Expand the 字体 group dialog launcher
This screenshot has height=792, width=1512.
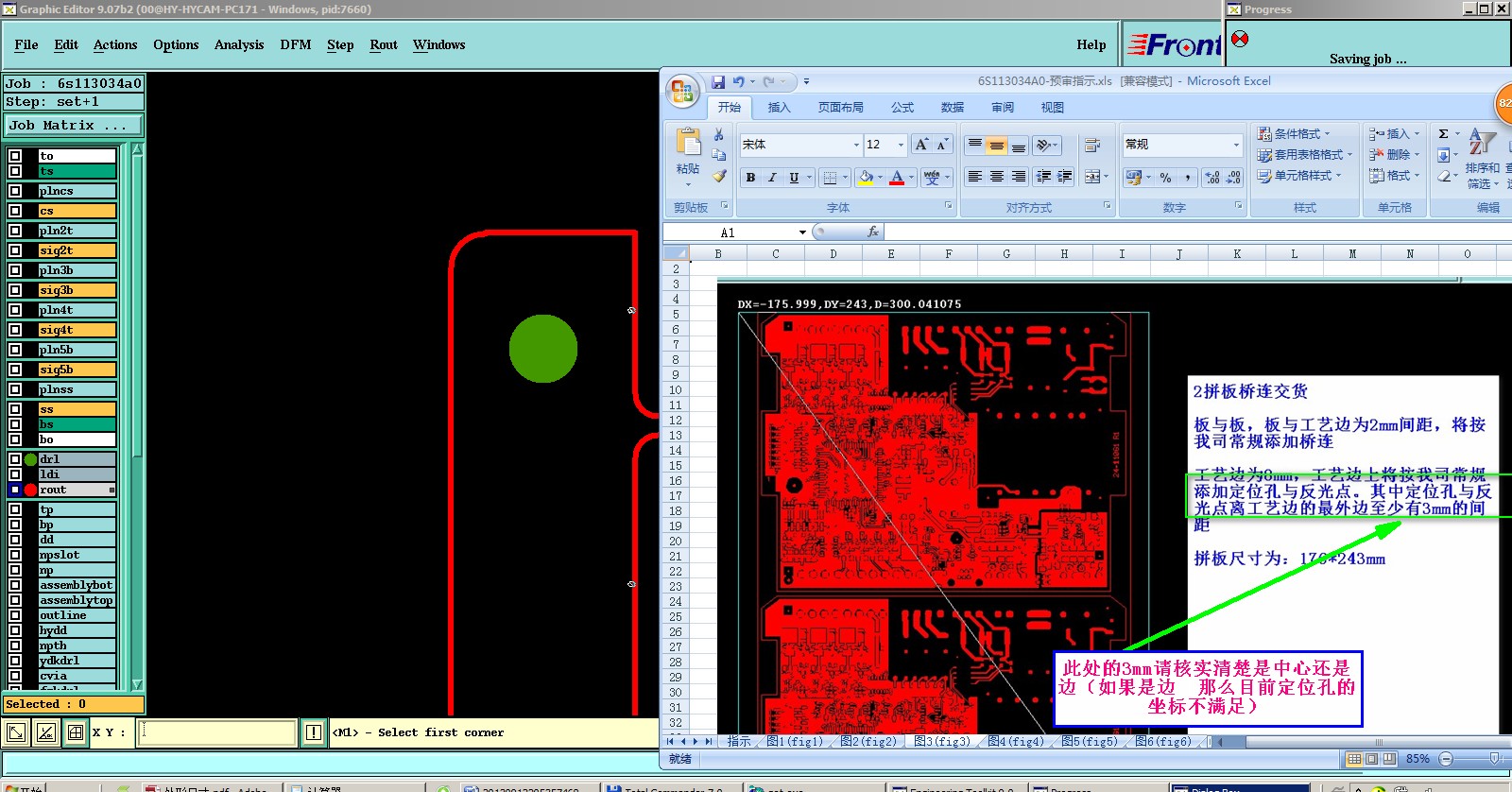point(948,205)
